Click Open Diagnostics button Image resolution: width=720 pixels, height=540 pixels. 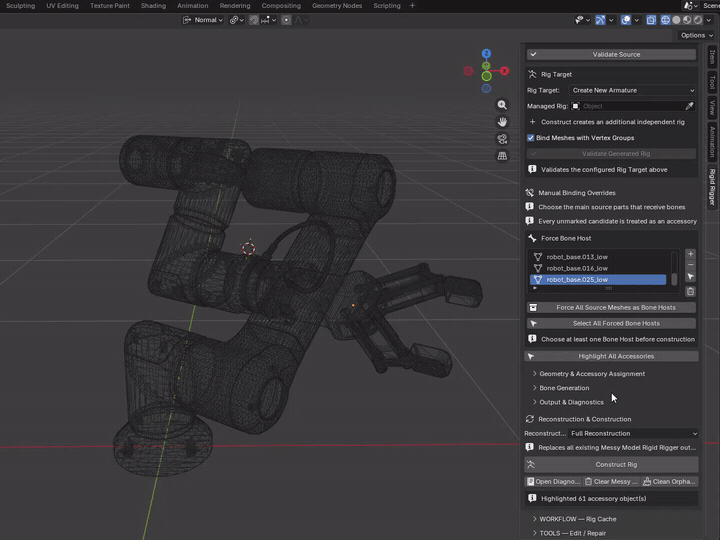[553, 482]
